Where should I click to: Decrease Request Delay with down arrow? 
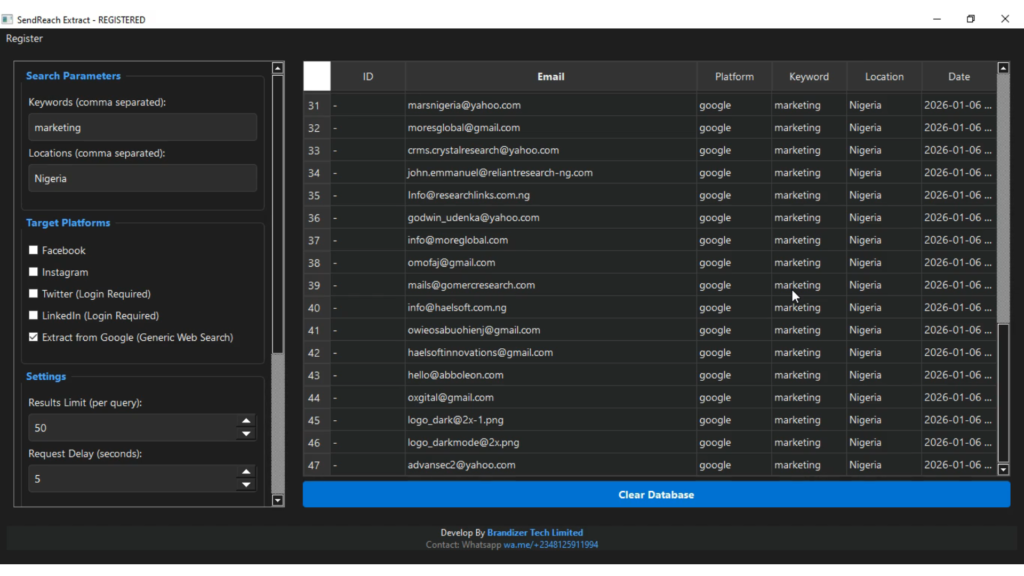pyautogui.click(x=246, y=485)
